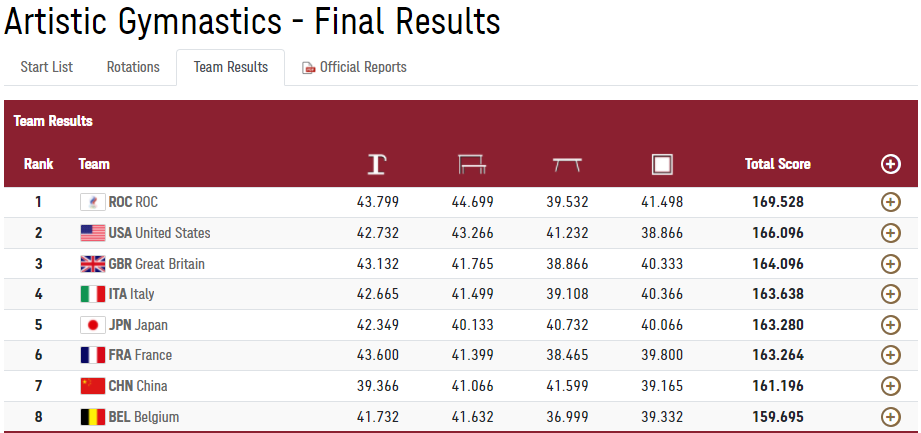
Task: Click the vault apparatus icon in header
Action: [x=377, y=164]
